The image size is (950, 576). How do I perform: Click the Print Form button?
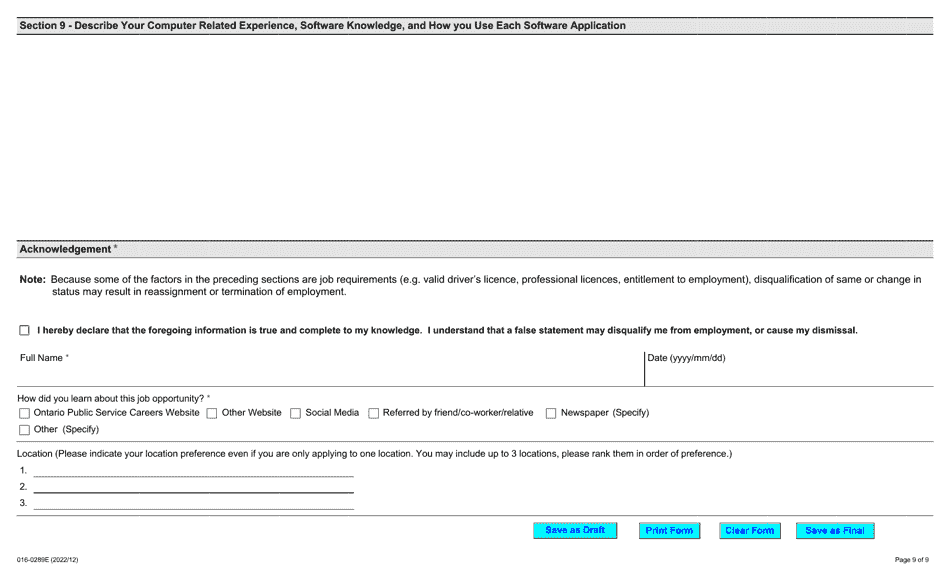pyautogui.click(x=669, y=530)
